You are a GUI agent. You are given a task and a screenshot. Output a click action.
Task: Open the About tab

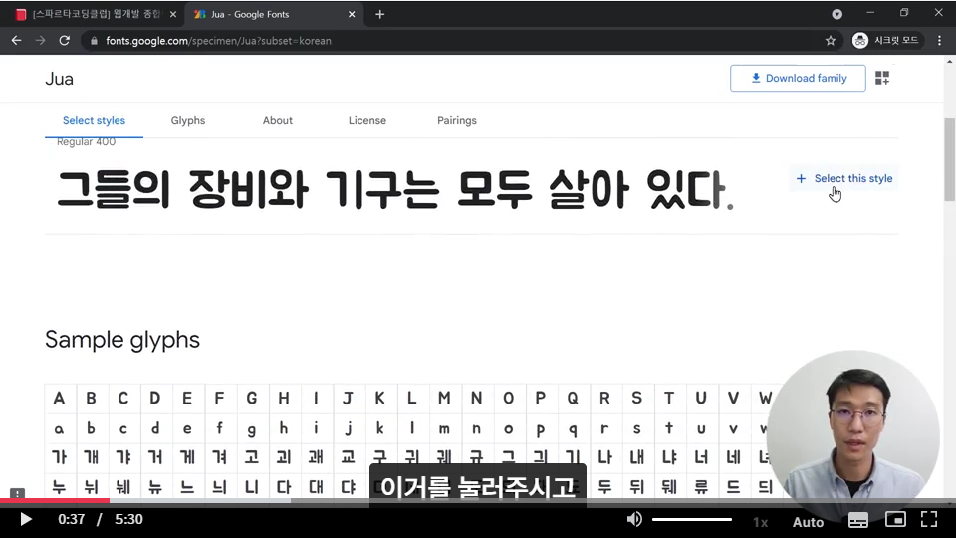pos(277,120)
